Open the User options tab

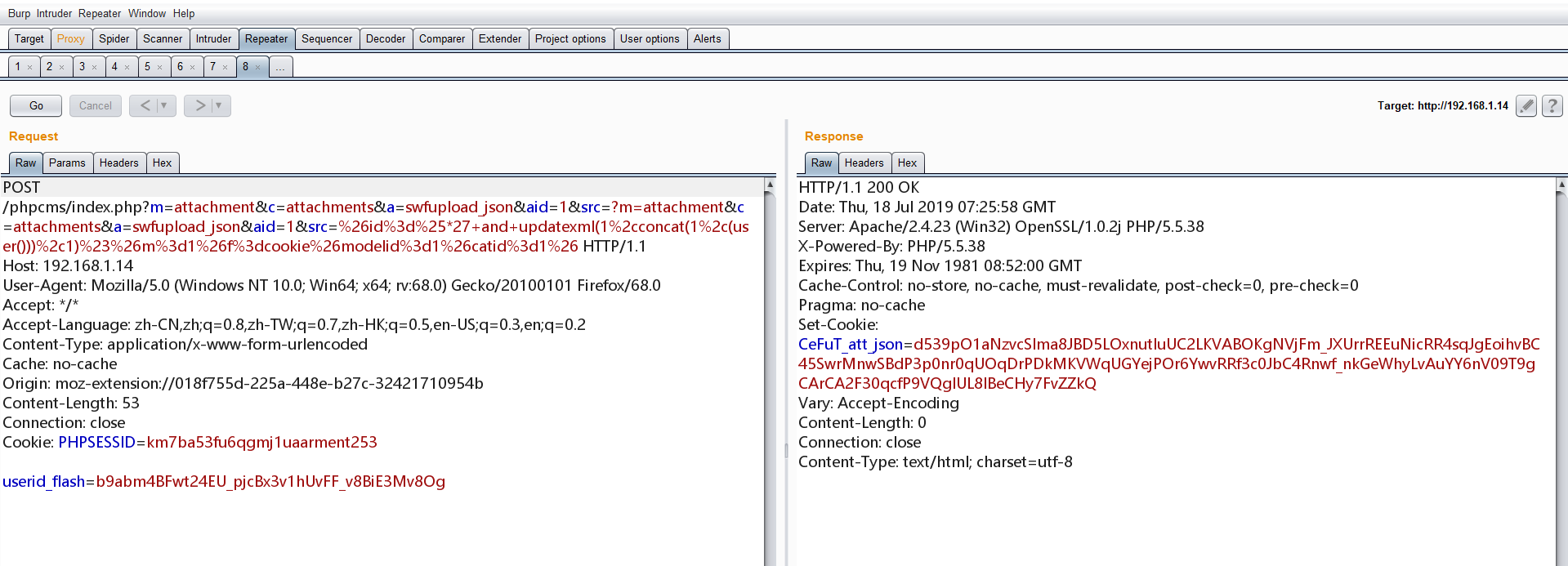tap(650, 38)
